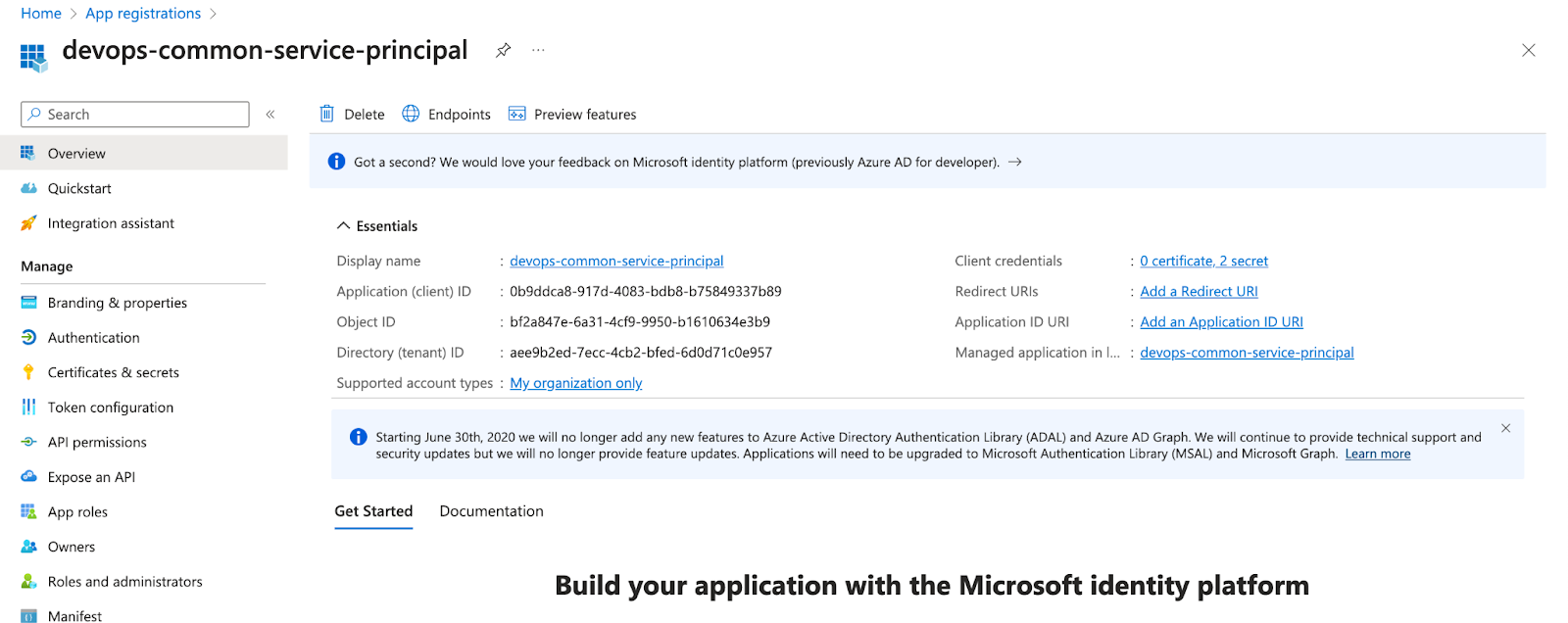Select the App roles icon
Viewport: 1568px width, 623px height.
(28, 511)
